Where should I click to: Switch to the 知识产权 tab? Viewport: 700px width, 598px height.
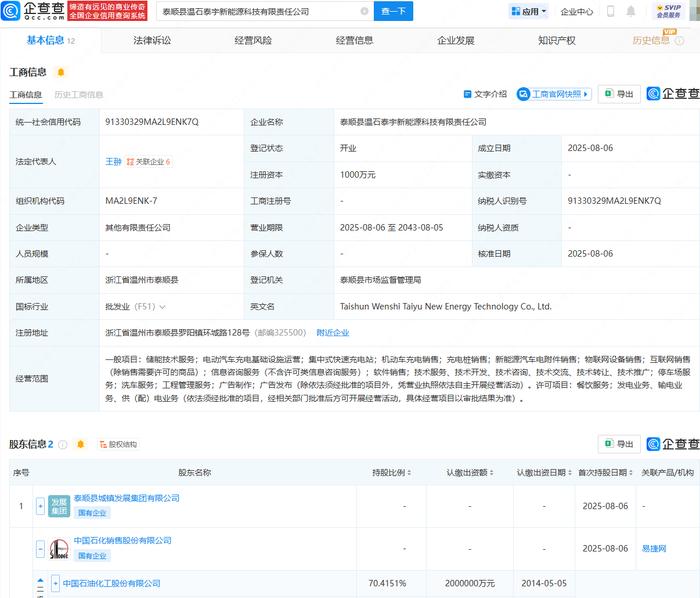pyautogui.click(x=557, y=41)
